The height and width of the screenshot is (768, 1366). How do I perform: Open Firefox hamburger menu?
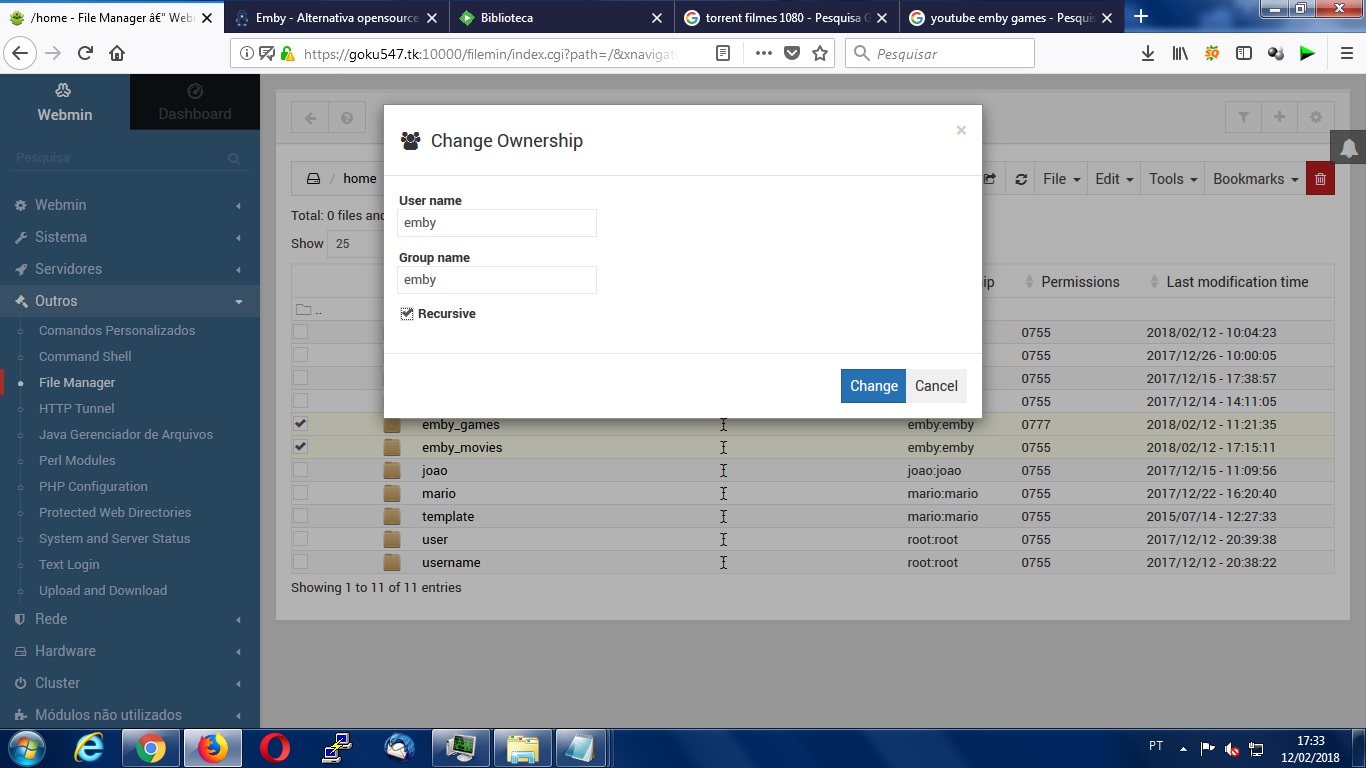point(1346,54)
